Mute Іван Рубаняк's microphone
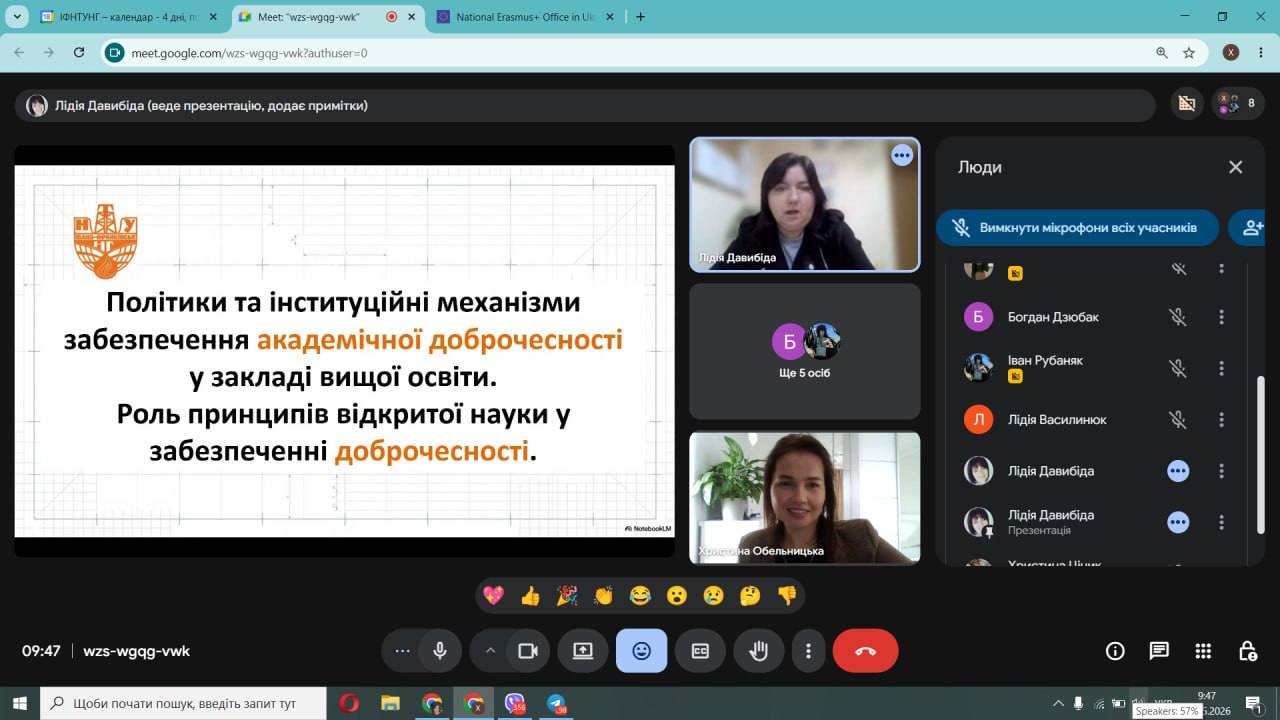This screenshot has width=1280, height=720. (1178, 368)
